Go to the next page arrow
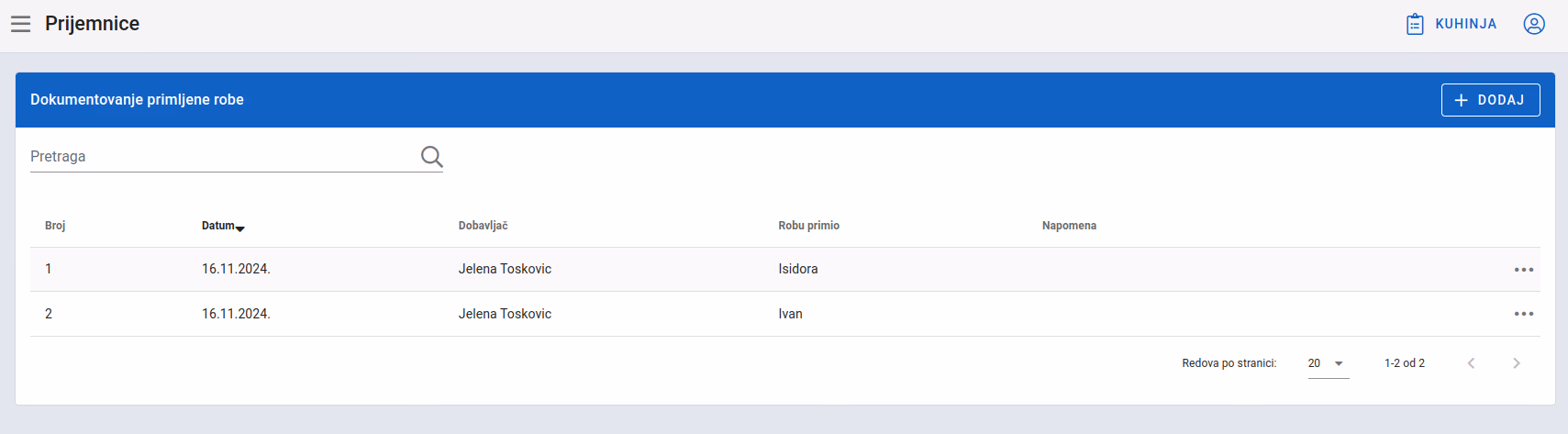The height and width of the screenshot is (434, 1568). (x=1517, y=363)
